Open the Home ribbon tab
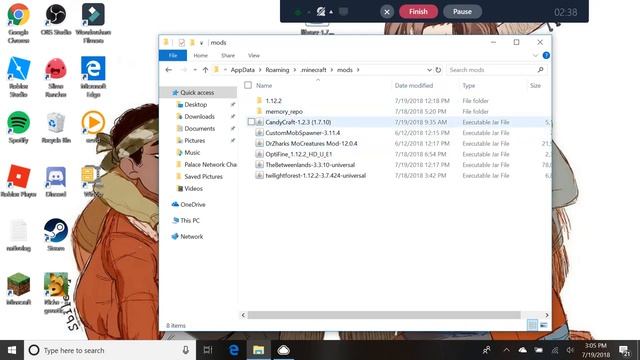640x360 pixels. pos(200,55)
